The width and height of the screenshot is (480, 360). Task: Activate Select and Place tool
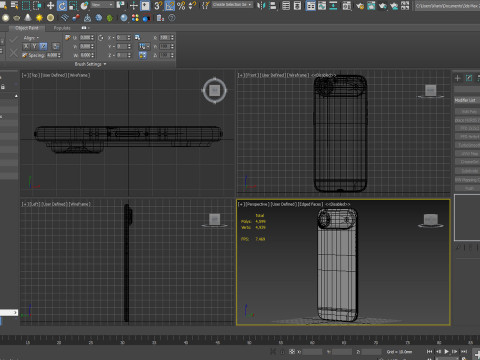pos(84,5)
